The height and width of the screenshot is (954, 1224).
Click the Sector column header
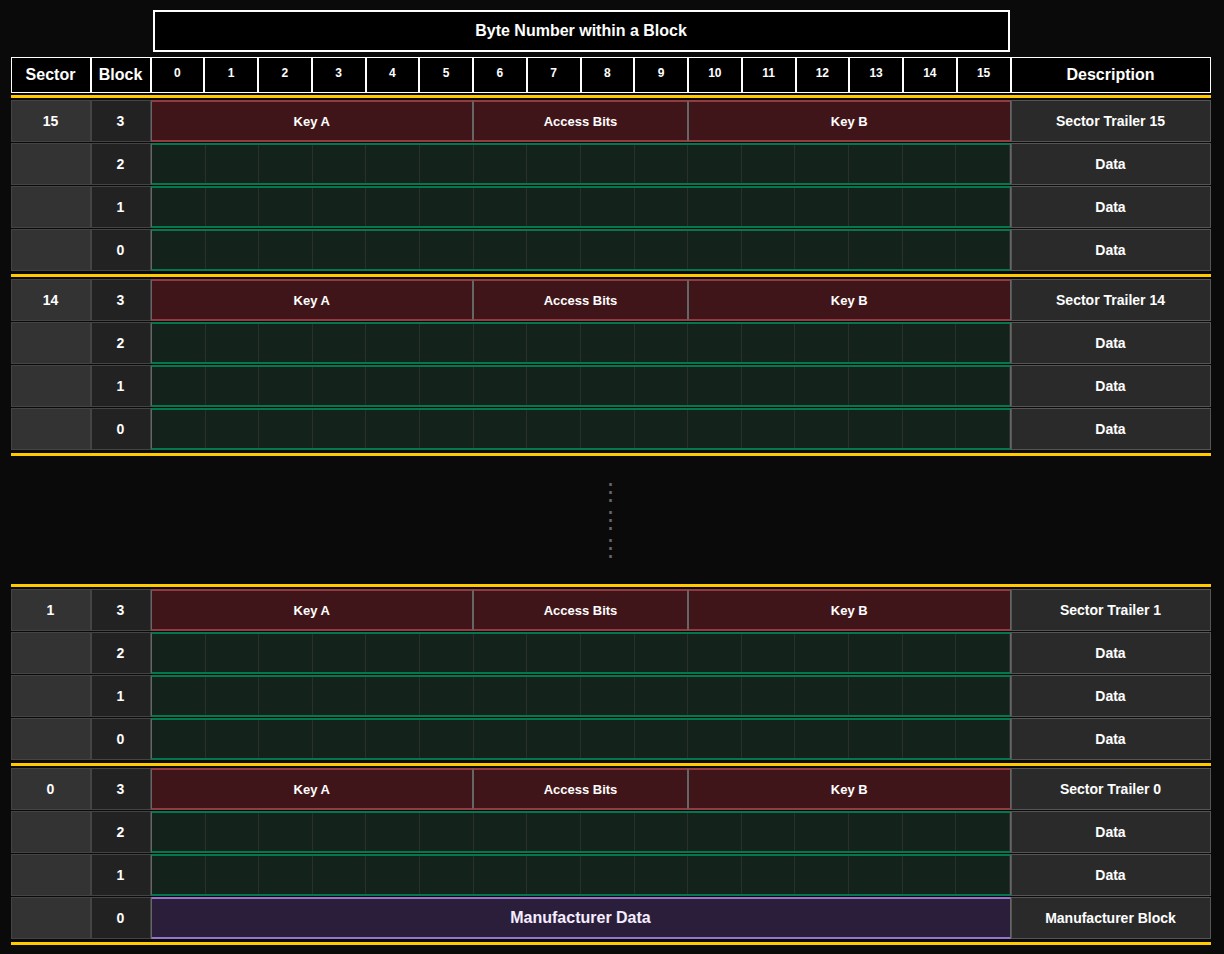pos(51,75)
